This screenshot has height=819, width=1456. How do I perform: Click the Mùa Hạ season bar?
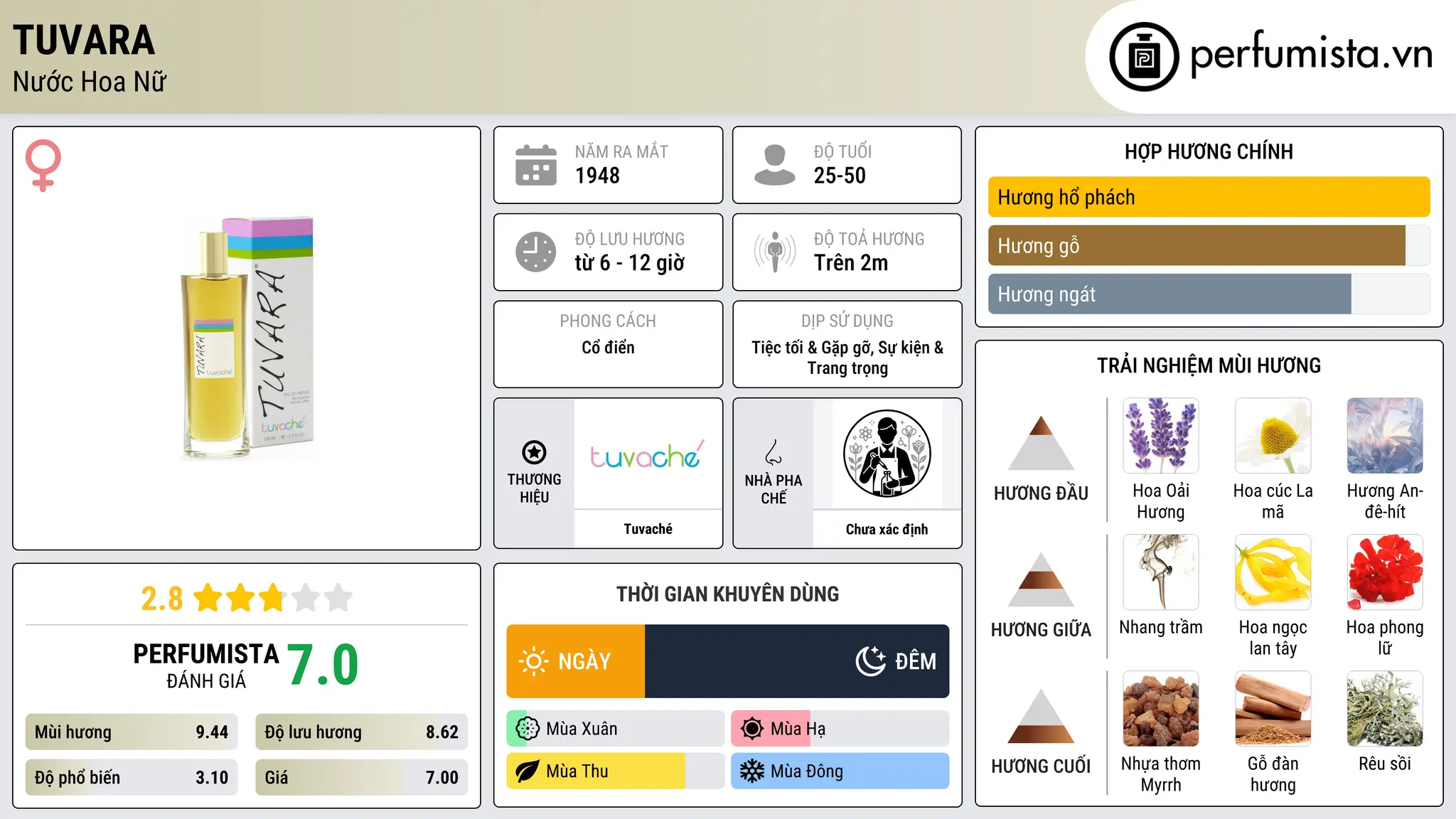(x=840, y=729)
